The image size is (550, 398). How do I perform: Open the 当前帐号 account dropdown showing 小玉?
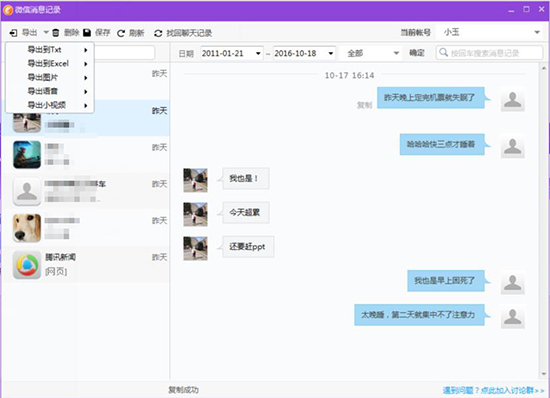[x=490, y=32]
